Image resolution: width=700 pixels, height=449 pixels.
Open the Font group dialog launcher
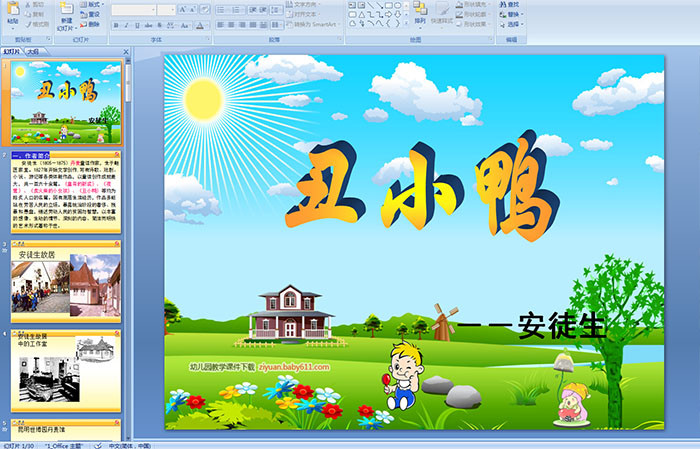(208, 40)
